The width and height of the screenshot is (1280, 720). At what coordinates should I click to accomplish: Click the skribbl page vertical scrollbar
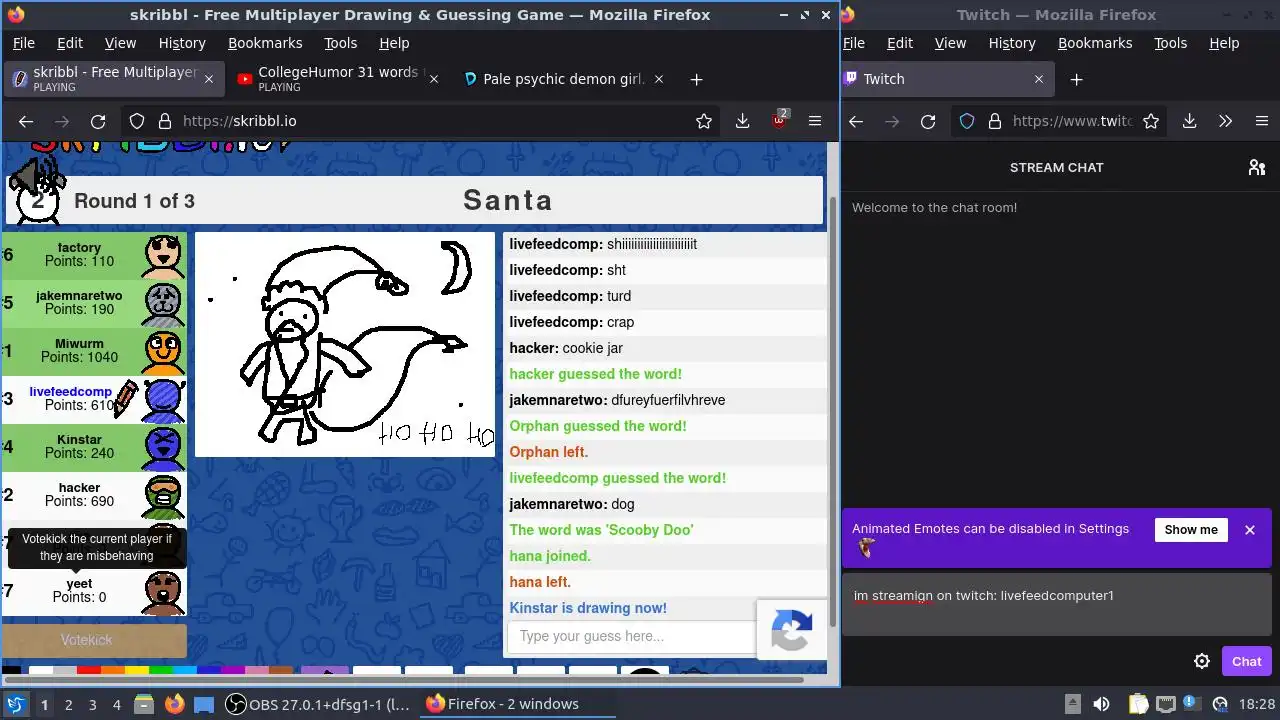(833, 410)
